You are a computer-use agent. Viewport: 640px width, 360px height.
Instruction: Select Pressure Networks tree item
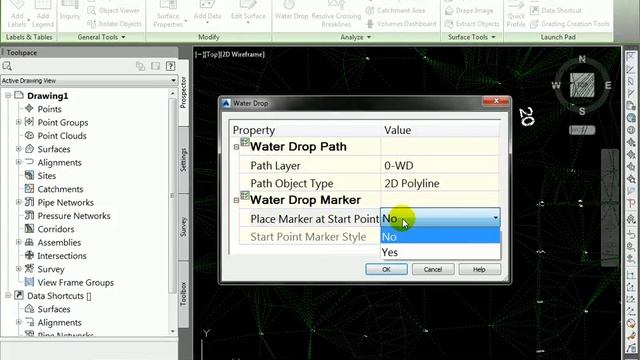(x=74, y=216)
